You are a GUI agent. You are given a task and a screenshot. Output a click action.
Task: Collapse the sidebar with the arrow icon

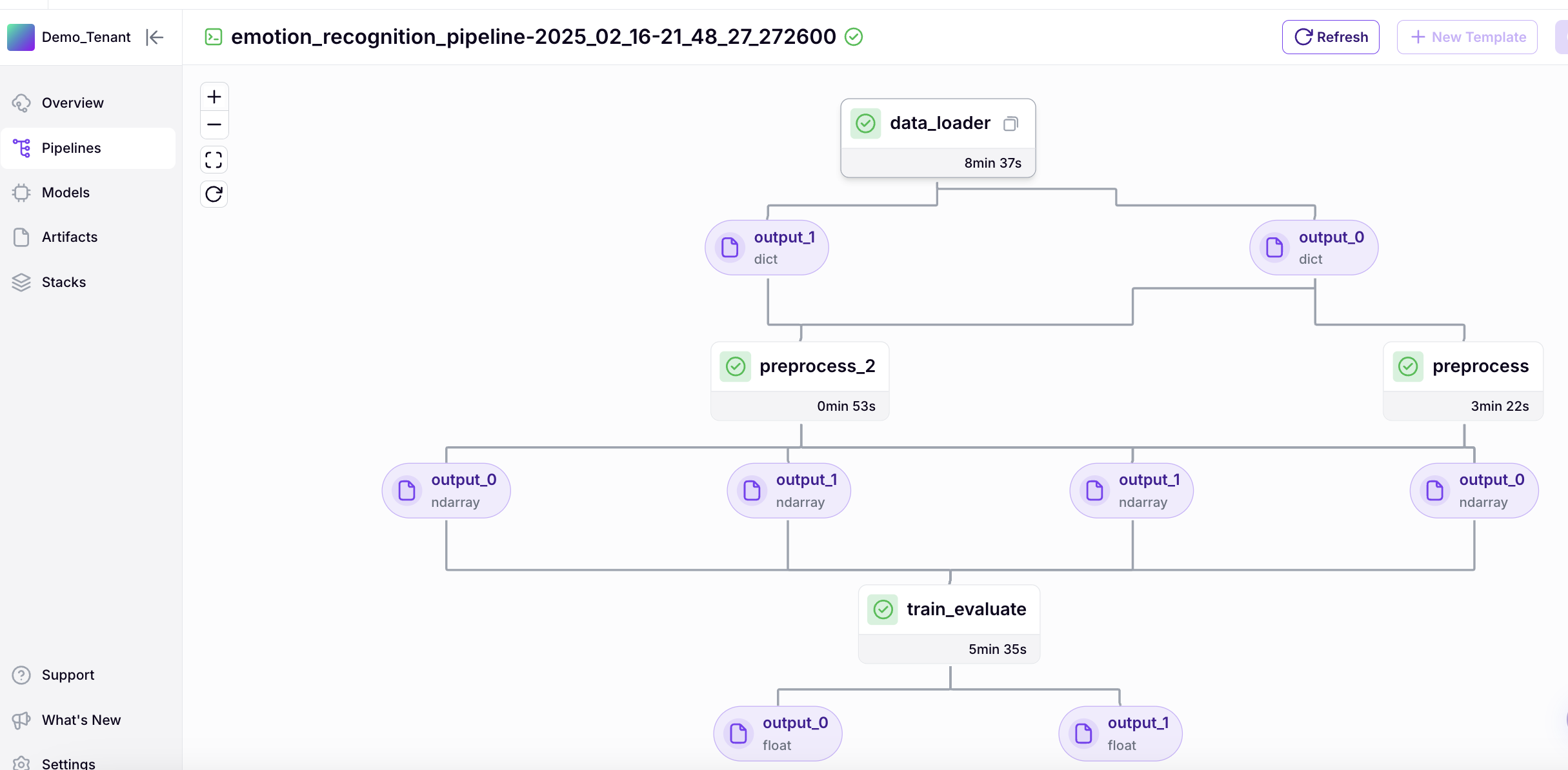[155, 37]
